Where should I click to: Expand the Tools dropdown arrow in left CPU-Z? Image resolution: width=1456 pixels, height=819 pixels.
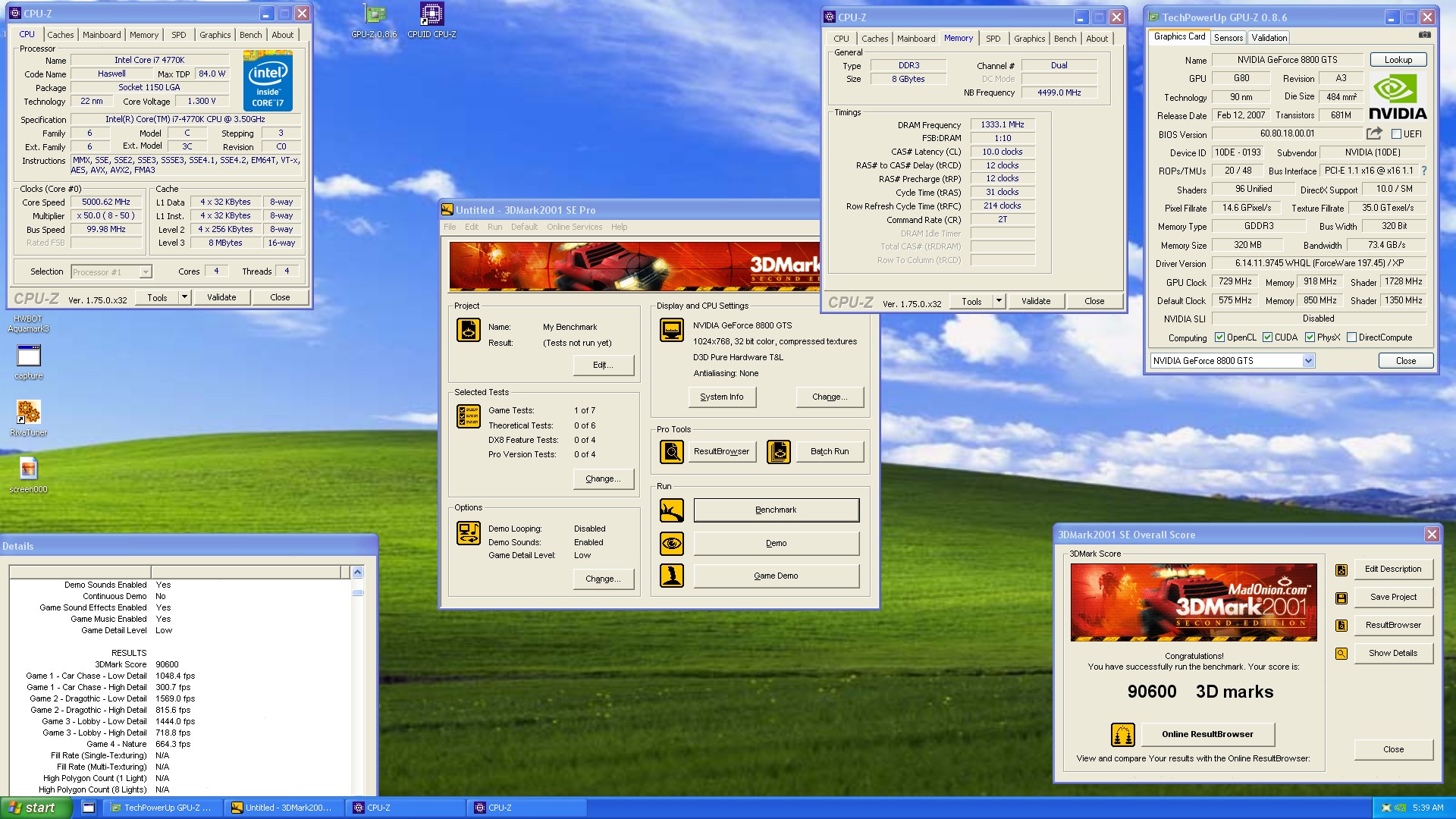184,297
